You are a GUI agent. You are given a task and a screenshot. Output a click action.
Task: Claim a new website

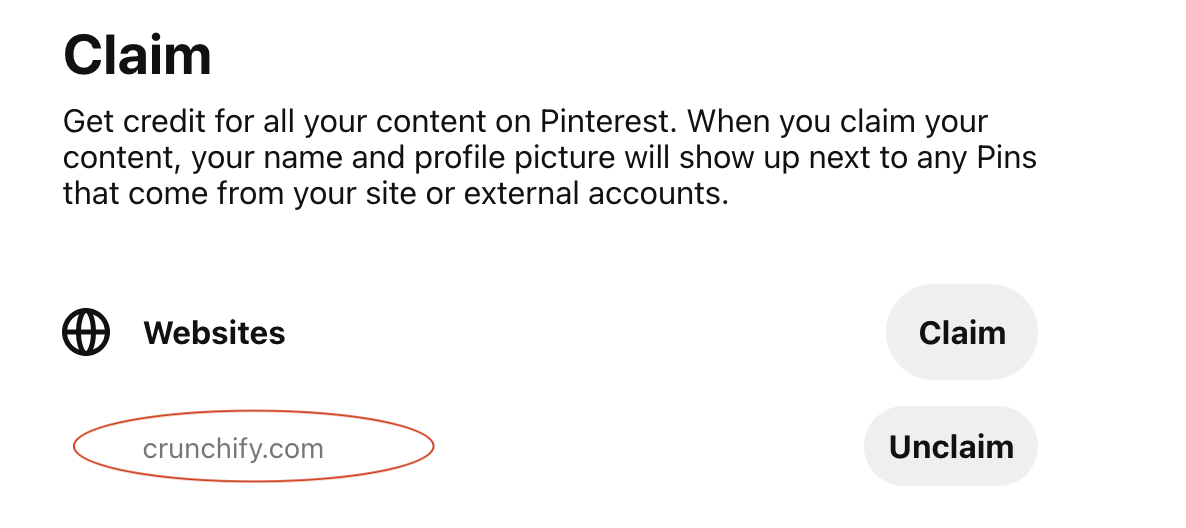(x=961, y=332)
